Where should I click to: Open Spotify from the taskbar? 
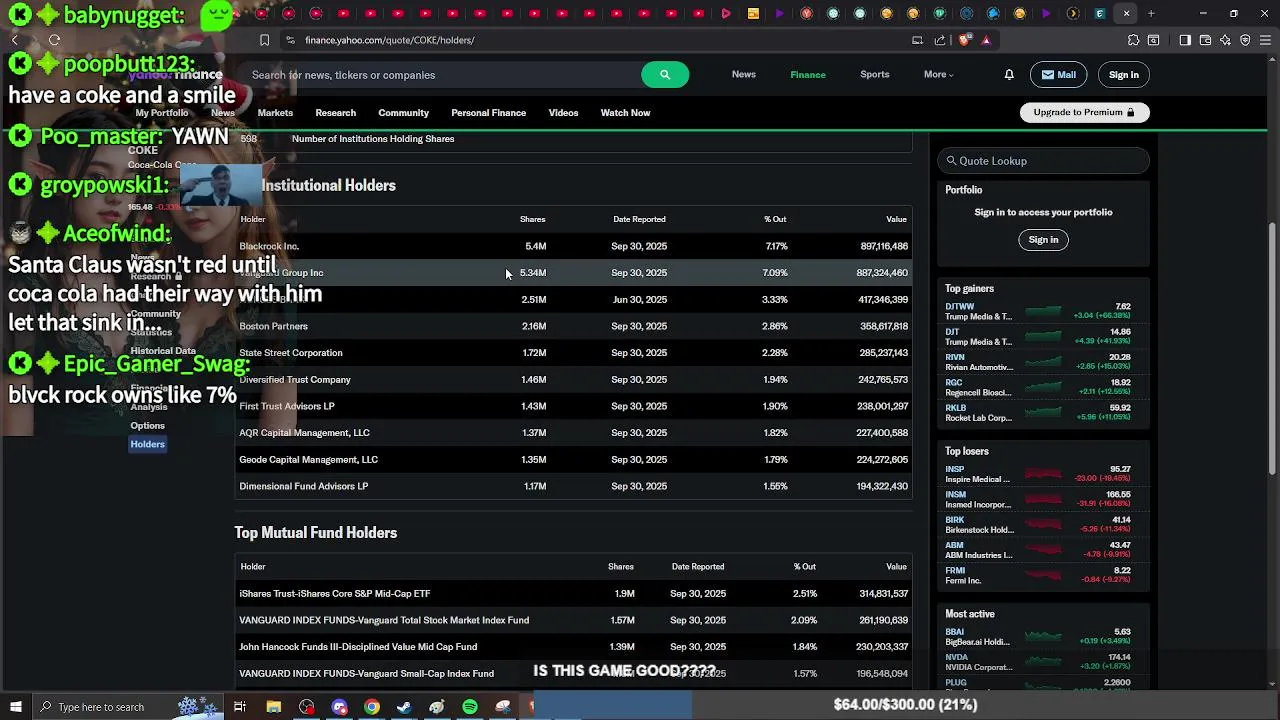click(470, 707)
